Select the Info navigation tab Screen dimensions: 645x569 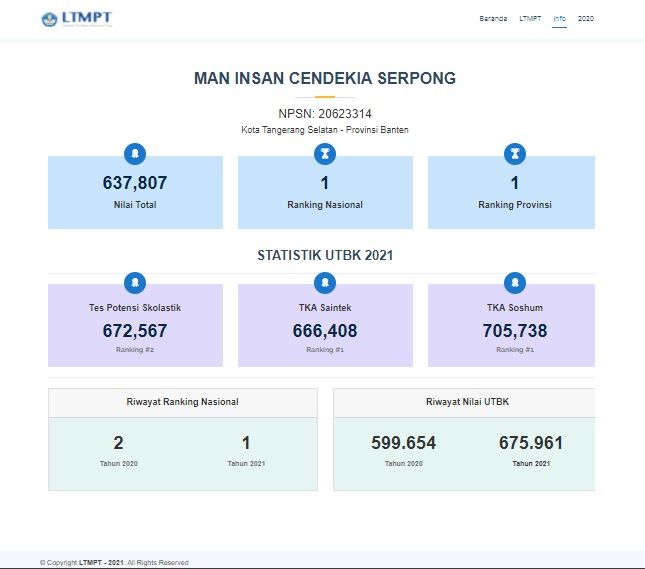click(x=559, y=19)
